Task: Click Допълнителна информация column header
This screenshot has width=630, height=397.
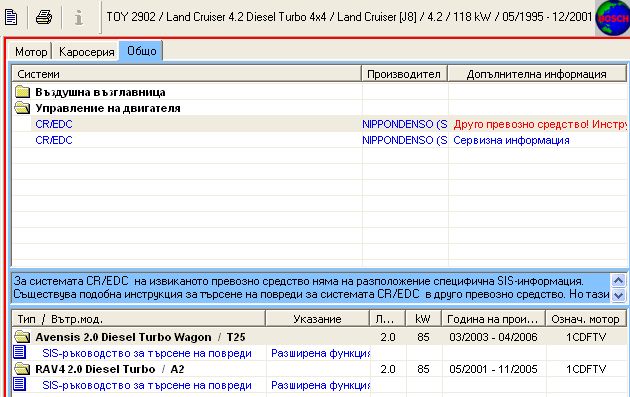Action: (x=537, y=74)
